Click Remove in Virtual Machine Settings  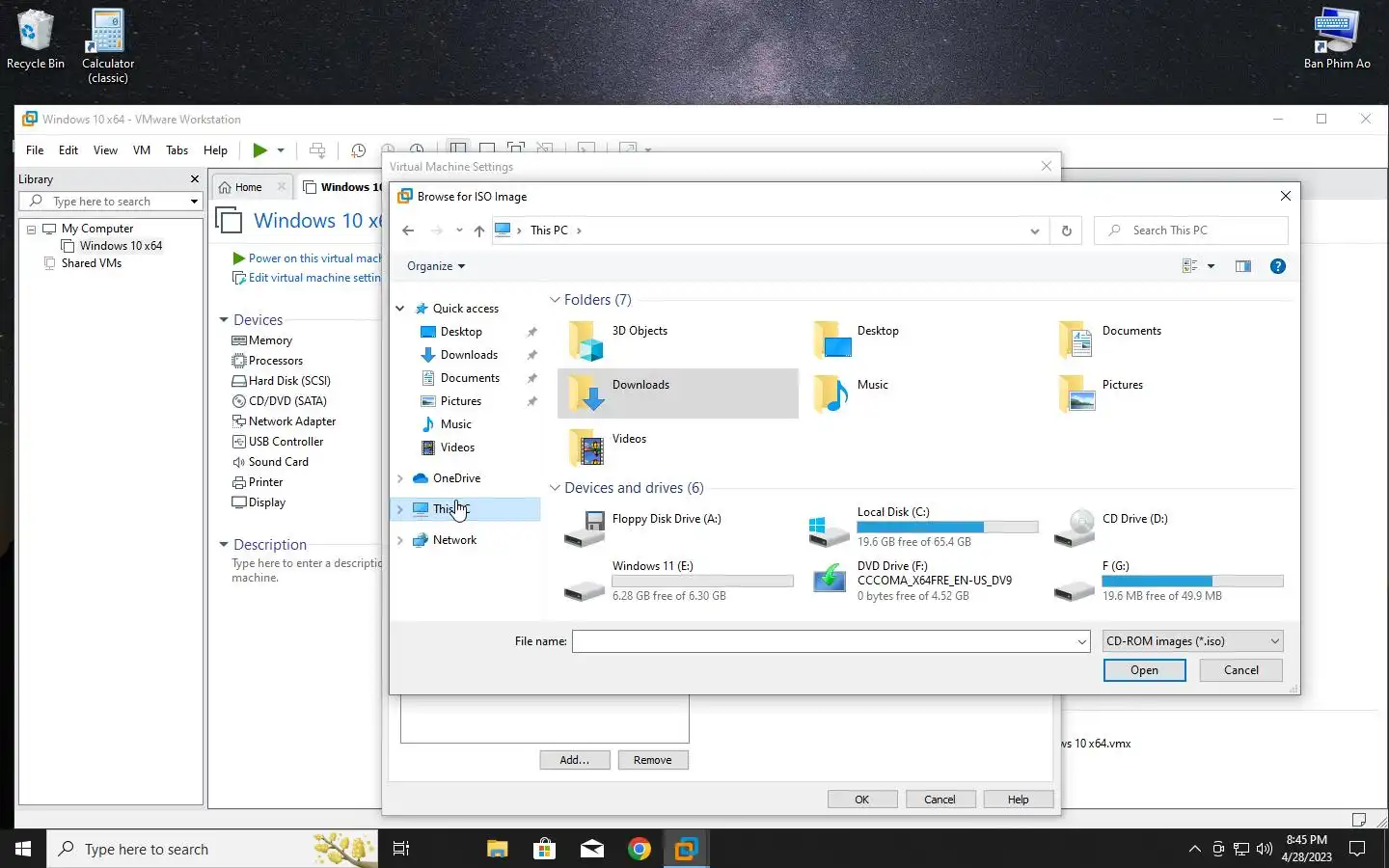tap(653, 760)
